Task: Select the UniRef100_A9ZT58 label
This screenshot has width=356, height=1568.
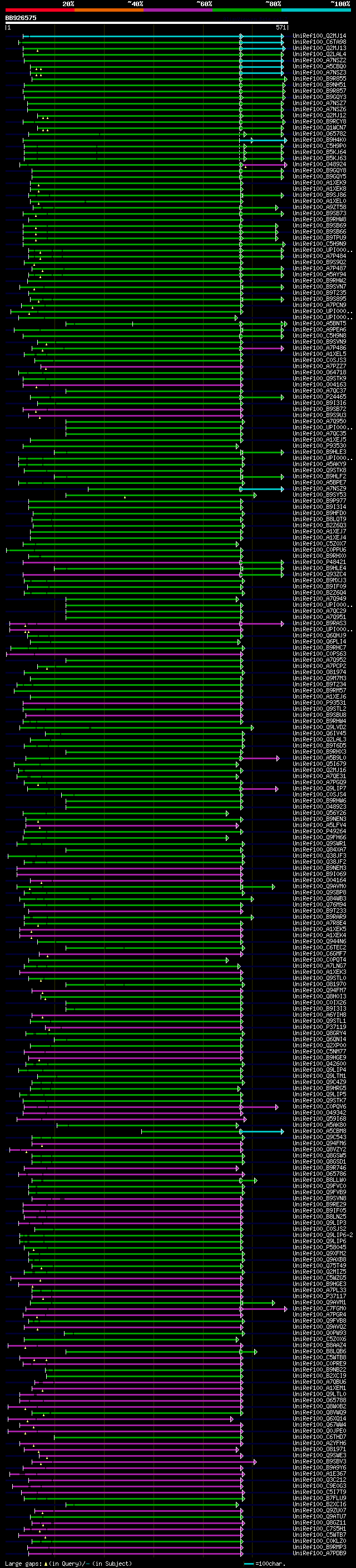Action: click(x=319, y=207)
